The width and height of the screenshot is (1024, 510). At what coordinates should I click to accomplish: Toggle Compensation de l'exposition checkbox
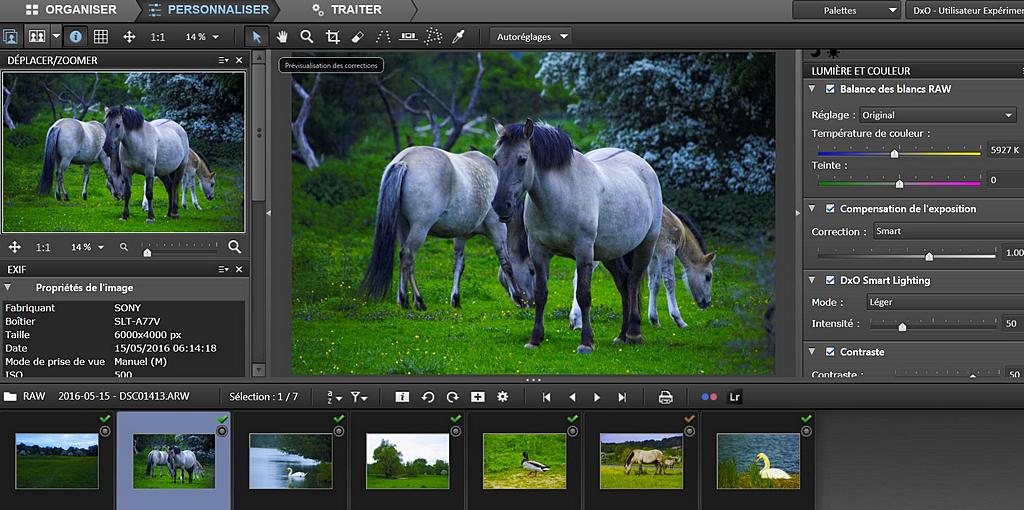coord(830,209)
